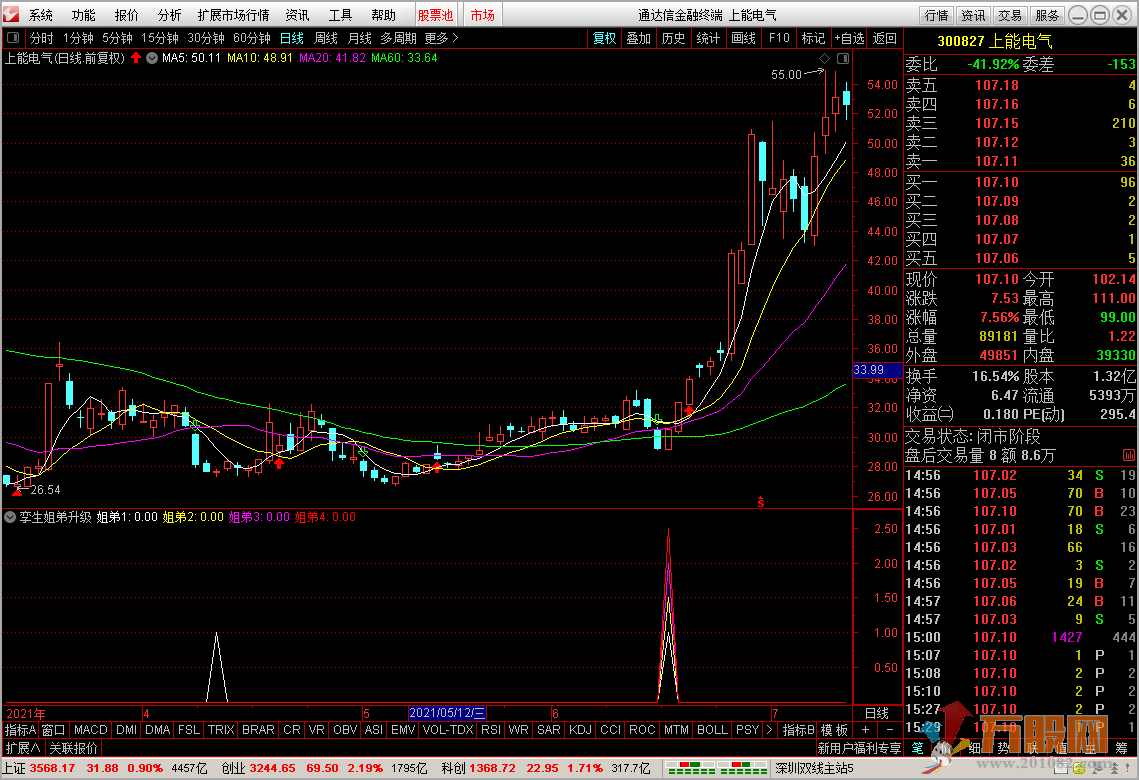Click the diamond icon at the chart's top right

coord(824,58)
